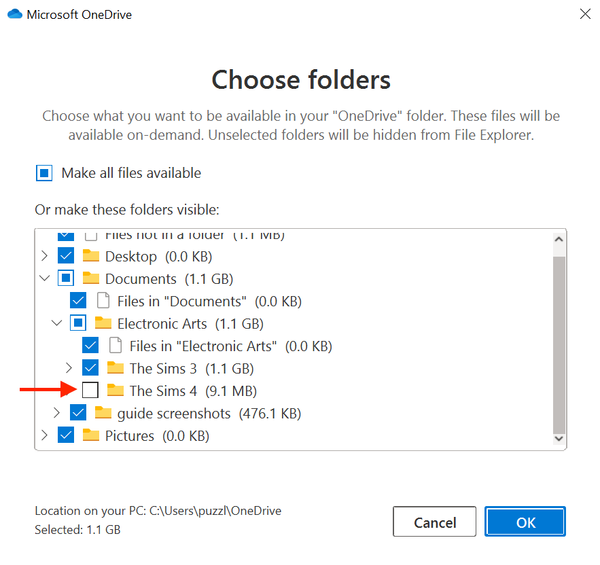Screen dimensions: 600x565
Task: Check The Sims 4 folder checkbox
Action: pyautogui.click(x=90, y=391)
